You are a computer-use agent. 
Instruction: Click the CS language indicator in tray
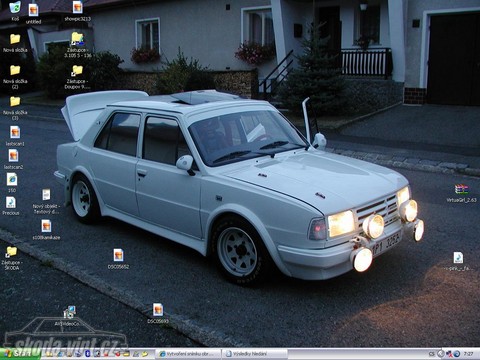(432, 354)
